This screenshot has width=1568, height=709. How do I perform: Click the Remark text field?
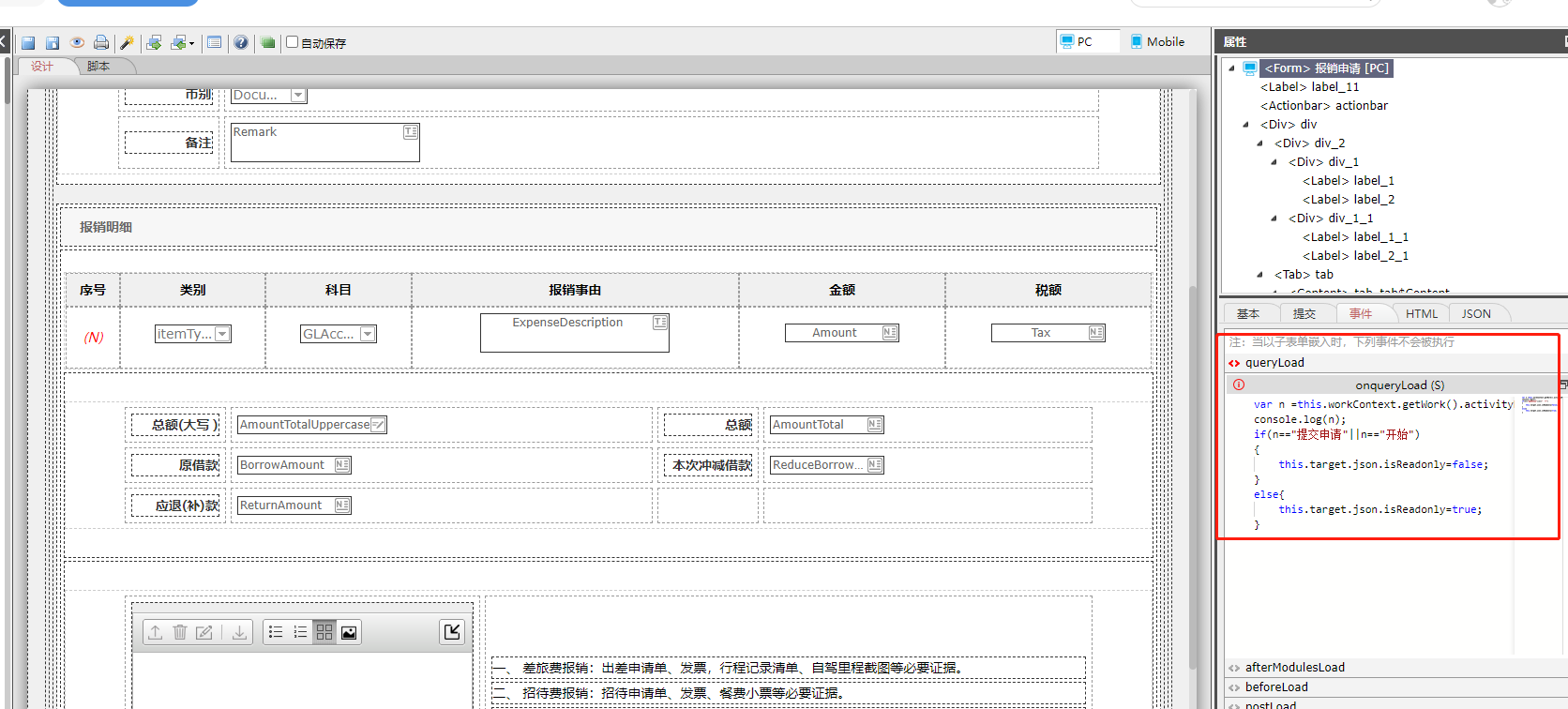pyautogui.click(x=325, y=143)
